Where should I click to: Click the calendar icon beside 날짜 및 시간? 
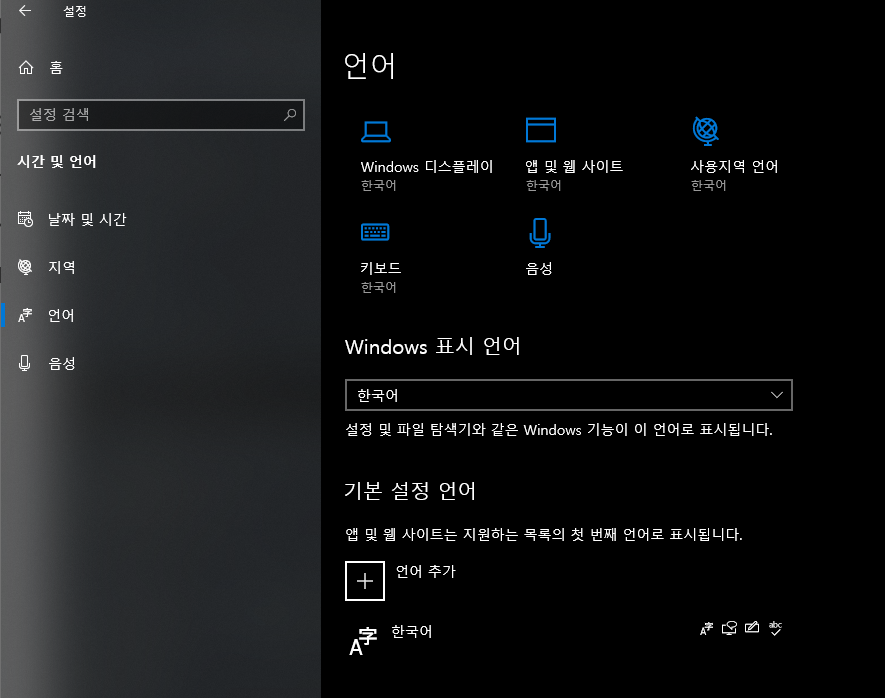point(25,219)
